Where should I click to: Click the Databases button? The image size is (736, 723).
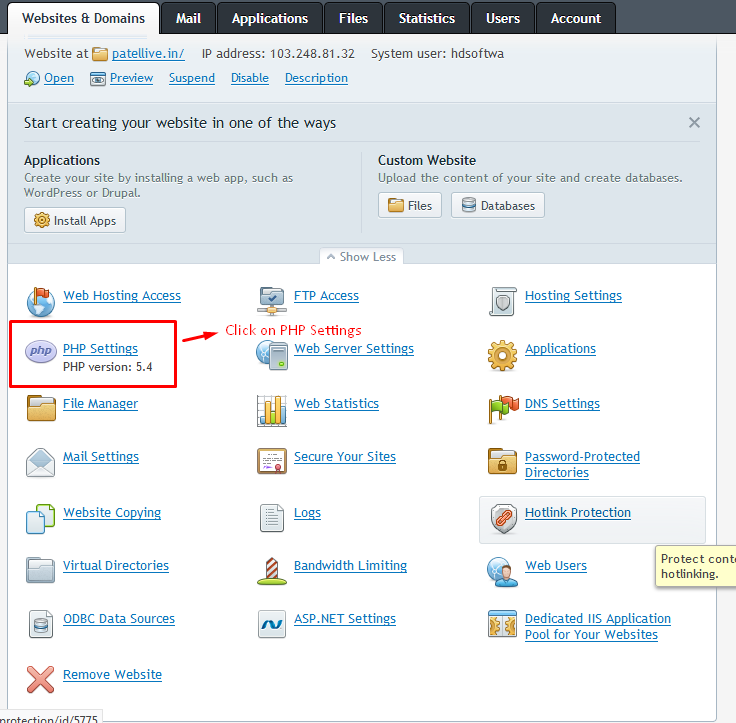coord(498,205)
